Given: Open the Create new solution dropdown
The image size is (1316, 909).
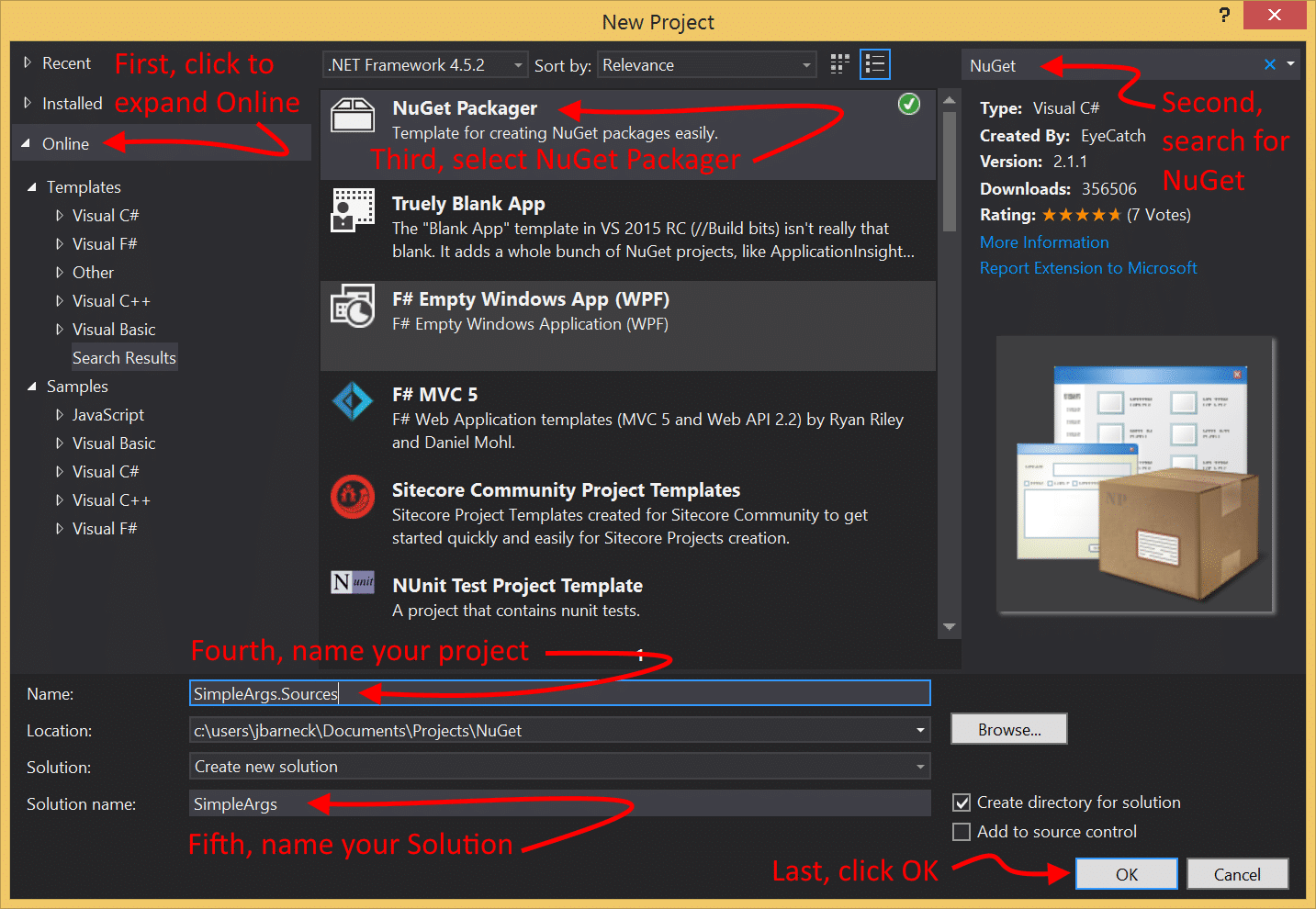Looking at the screenshot, I should coord(919,766).
